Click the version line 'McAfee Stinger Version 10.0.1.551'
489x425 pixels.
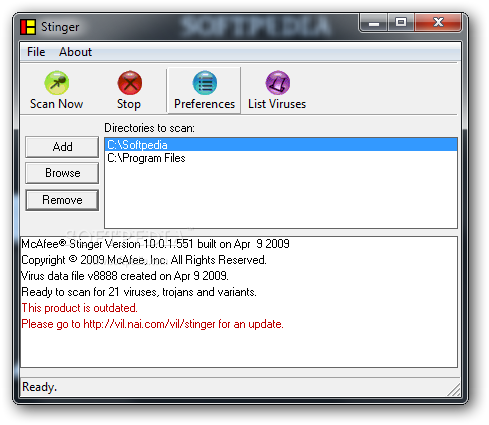pos(155,244)
